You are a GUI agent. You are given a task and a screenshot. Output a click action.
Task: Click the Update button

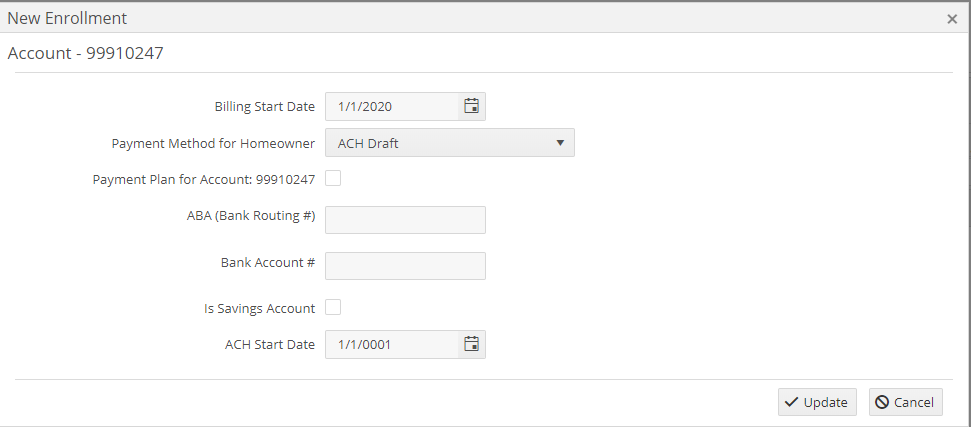pos(817,402)
